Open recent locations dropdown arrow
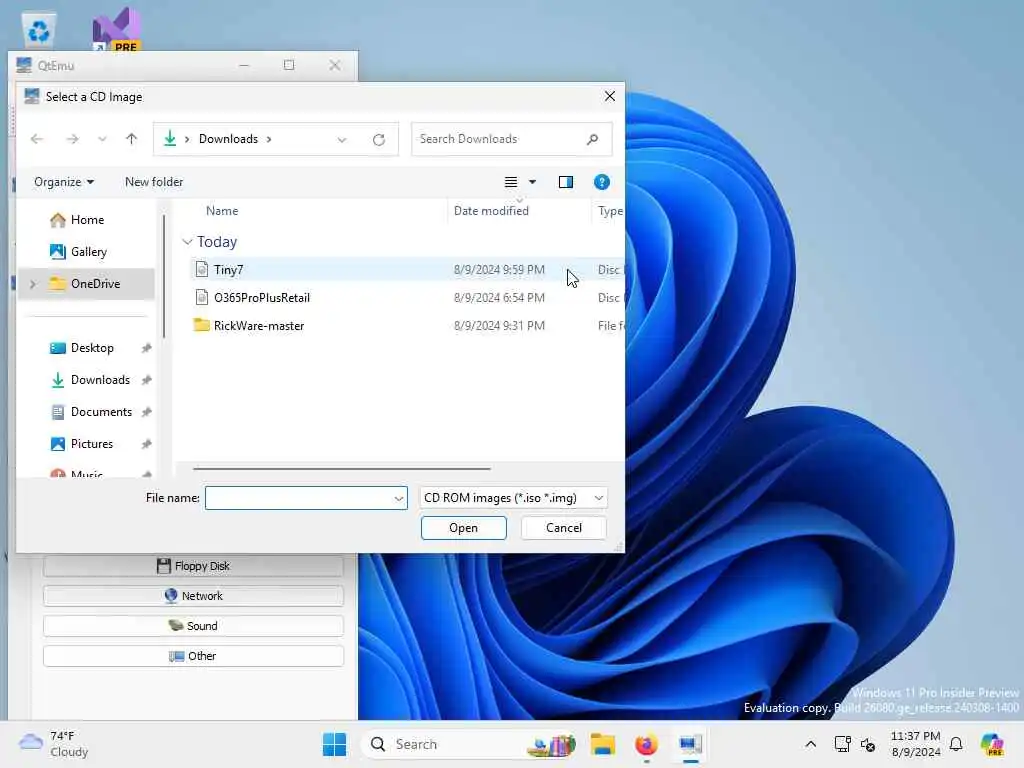The height and width of the screenshot is (768, 1024). 102,139
